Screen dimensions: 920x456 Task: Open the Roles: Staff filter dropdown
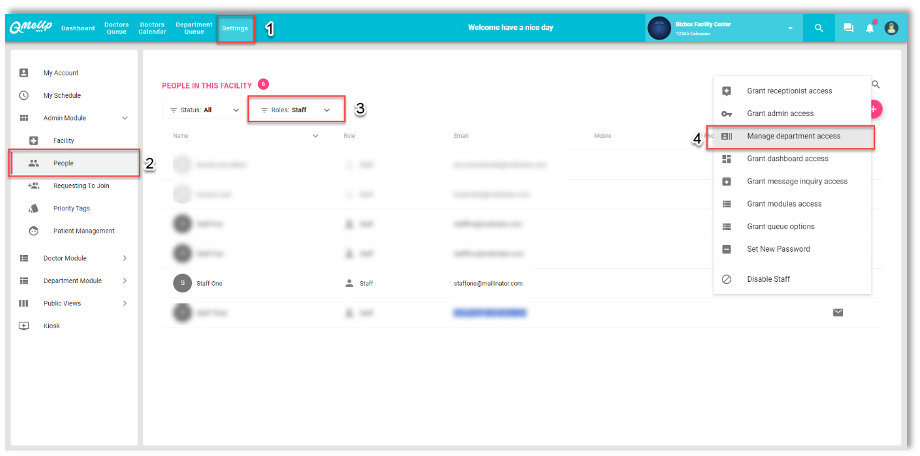pyautogui.click(x=296, y=110)
